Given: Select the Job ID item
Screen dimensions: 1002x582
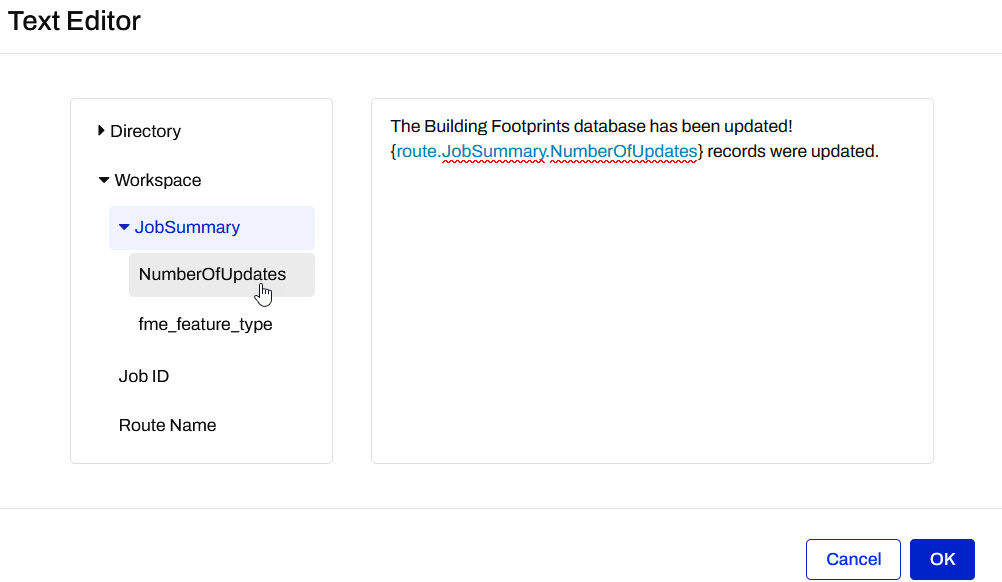Looking at the screenshot, I should (143, 376).
